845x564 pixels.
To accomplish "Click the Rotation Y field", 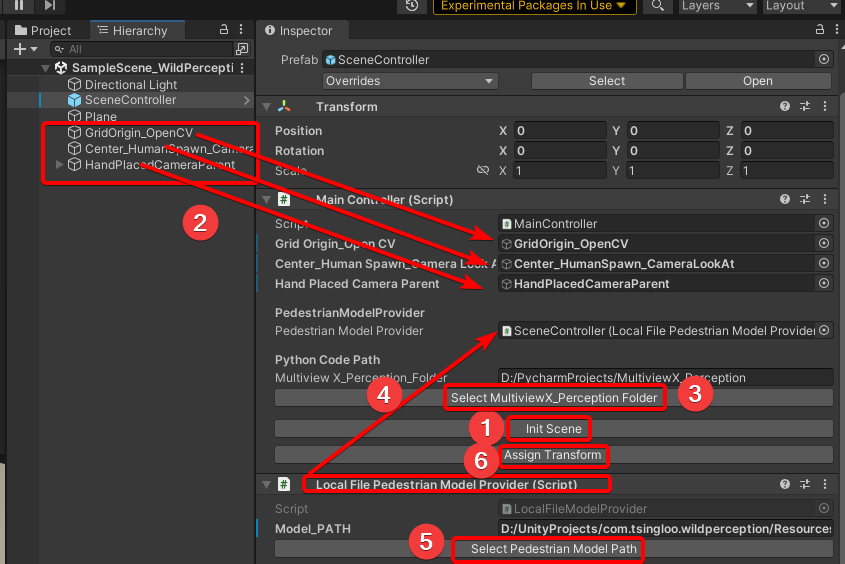I will [x=673, y=151].
